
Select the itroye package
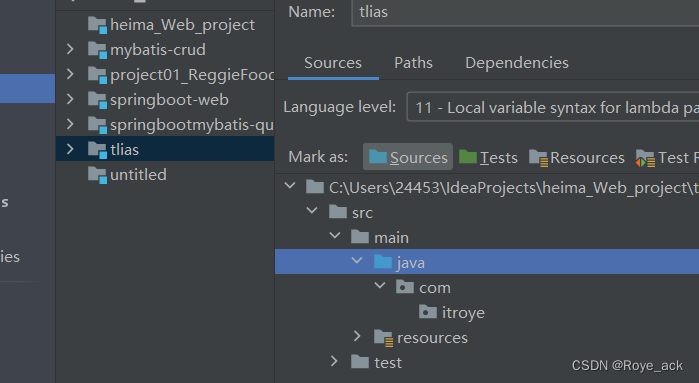click(463, 313)
